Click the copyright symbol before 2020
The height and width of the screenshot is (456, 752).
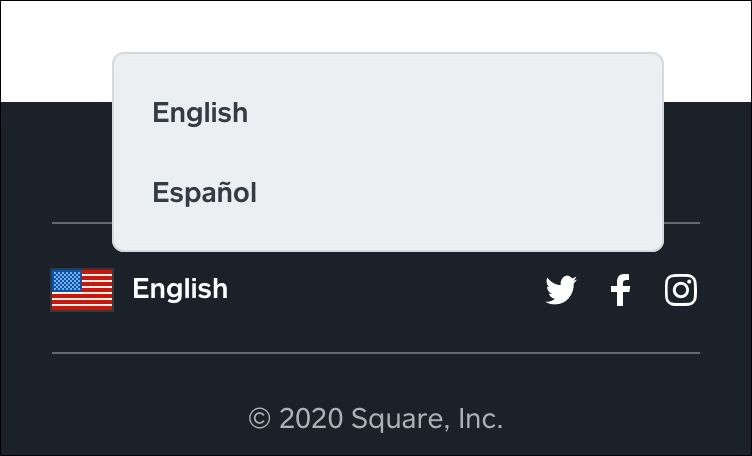tap(259, 419)
